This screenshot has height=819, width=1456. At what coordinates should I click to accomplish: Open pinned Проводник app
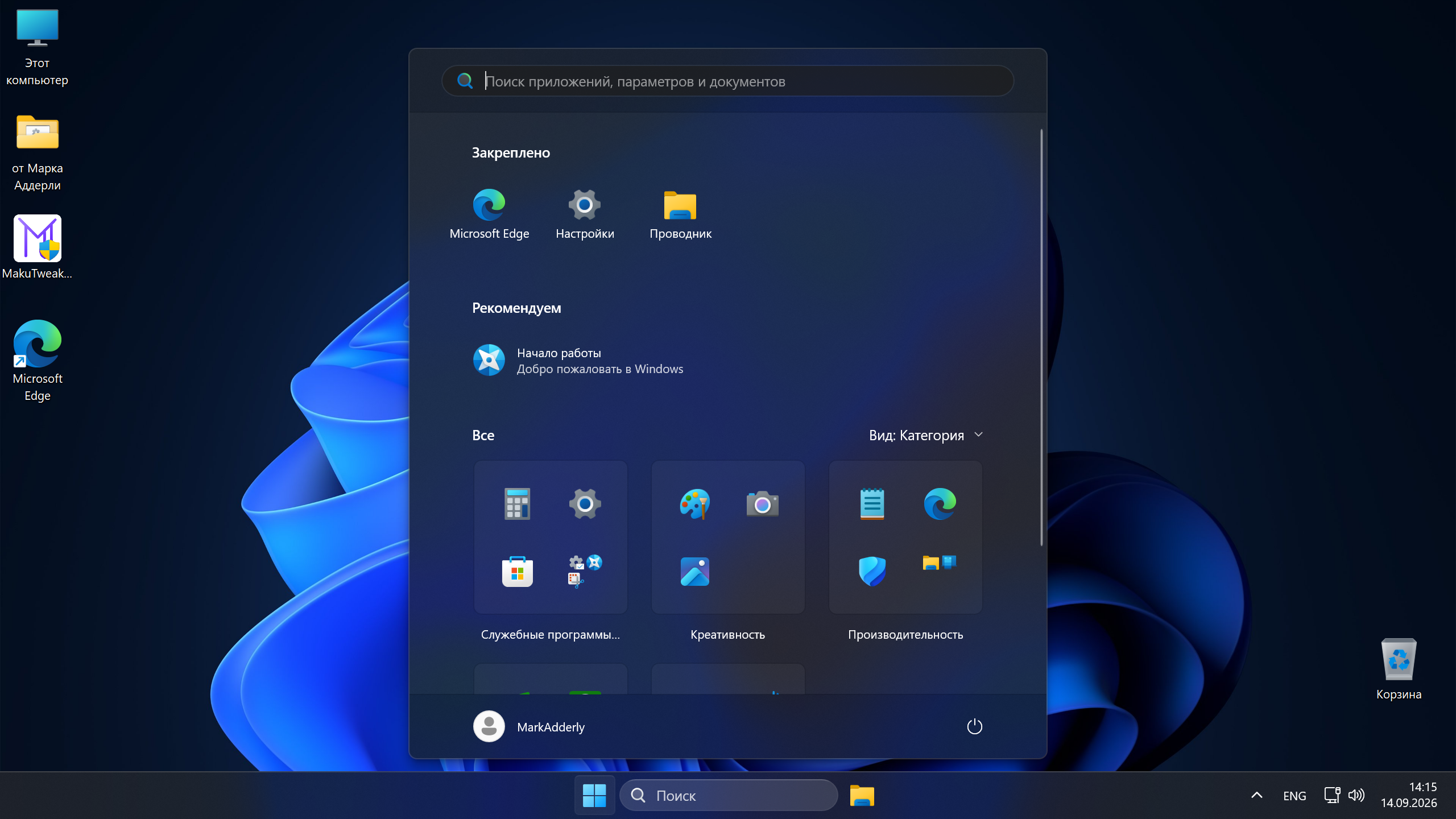coord(680,214)
